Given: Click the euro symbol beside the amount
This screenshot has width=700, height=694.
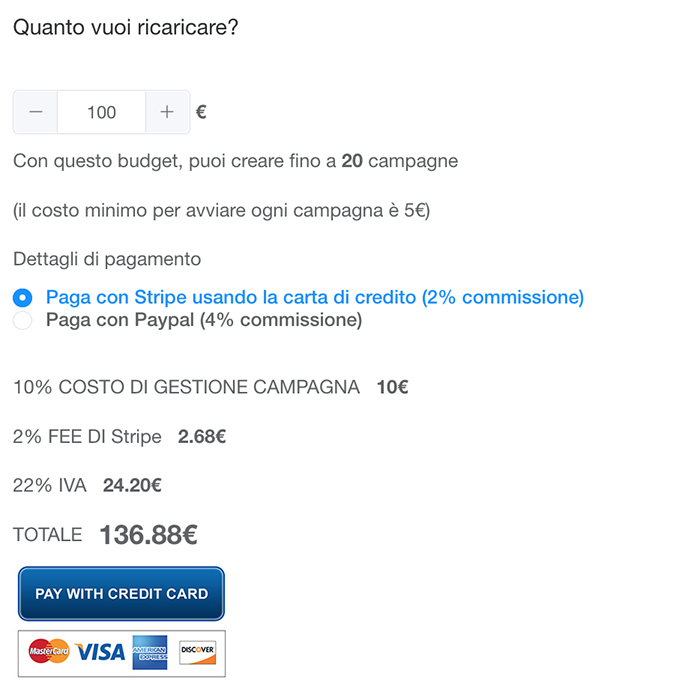Looking at the screenshot, I should click(x=201, y=112).
